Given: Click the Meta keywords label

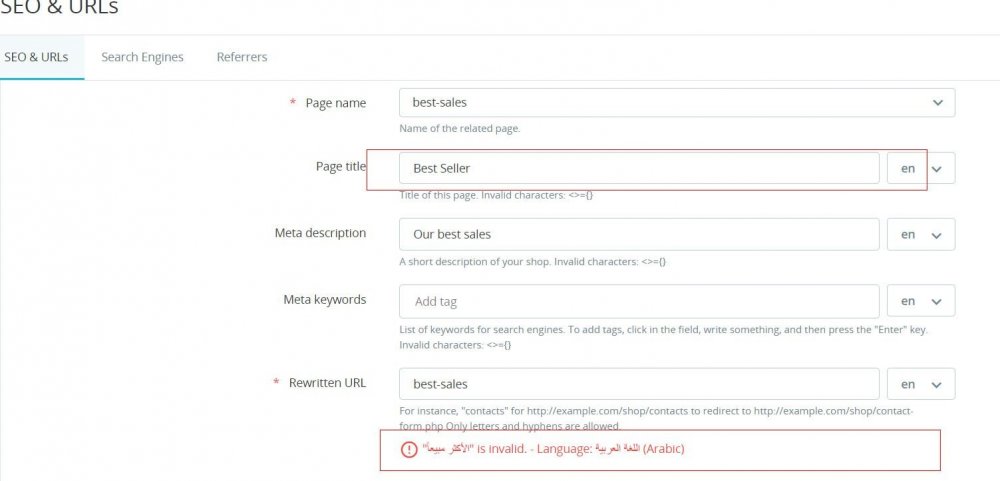Looking at the screenshot, I should click(325, 299).
